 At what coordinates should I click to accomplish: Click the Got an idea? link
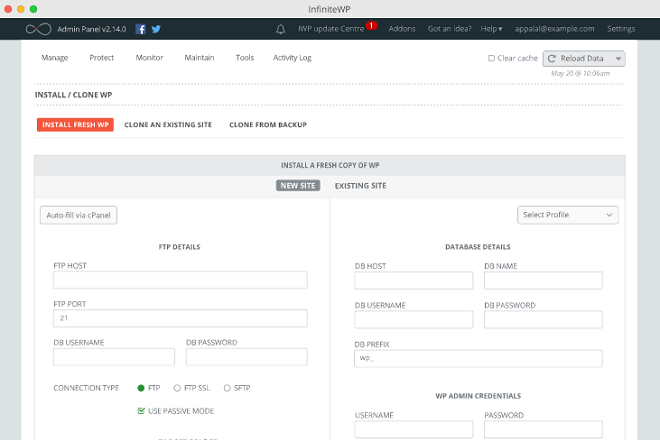pyautogui.click(x=450, y=29)
